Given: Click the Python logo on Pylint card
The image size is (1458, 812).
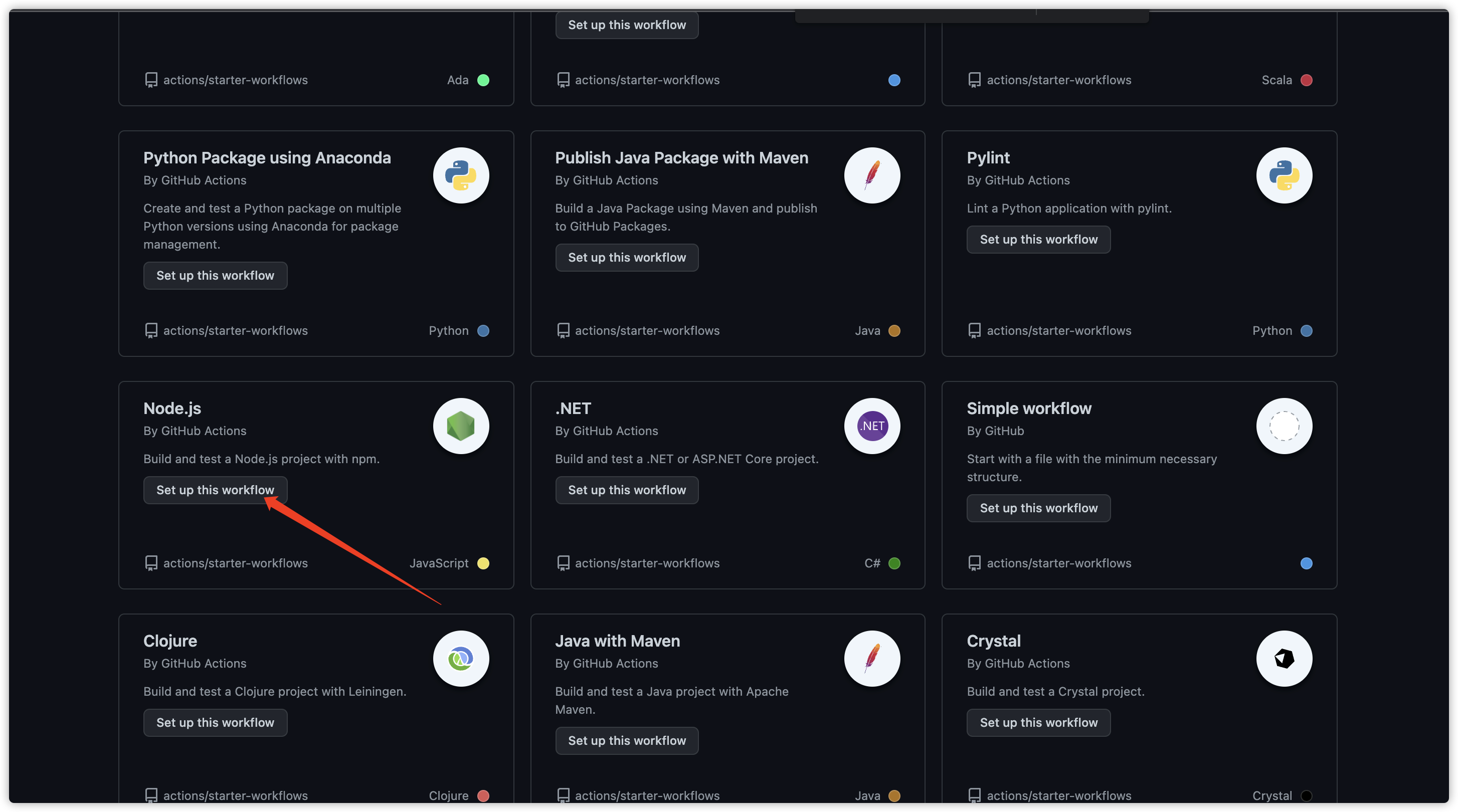Looking at the screenshot, I should [1284, 175].
